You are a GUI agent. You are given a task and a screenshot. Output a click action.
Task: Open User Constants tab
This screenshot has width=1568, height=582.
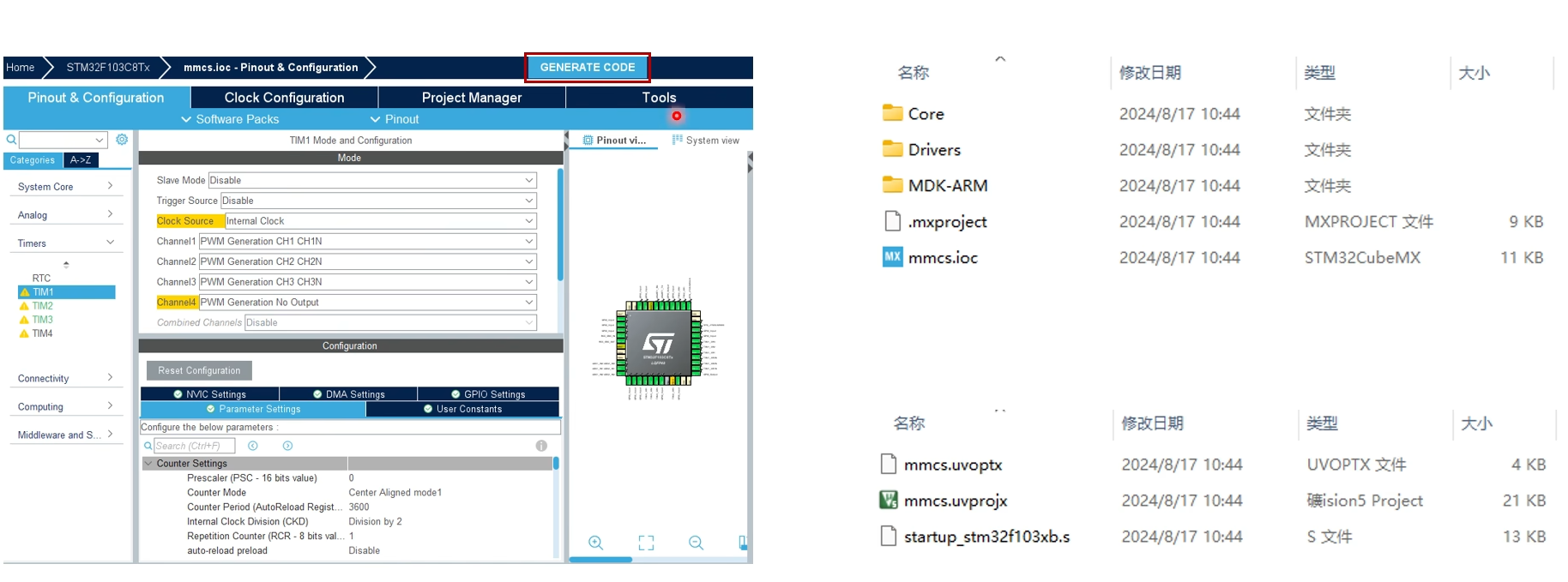(462, 409)
